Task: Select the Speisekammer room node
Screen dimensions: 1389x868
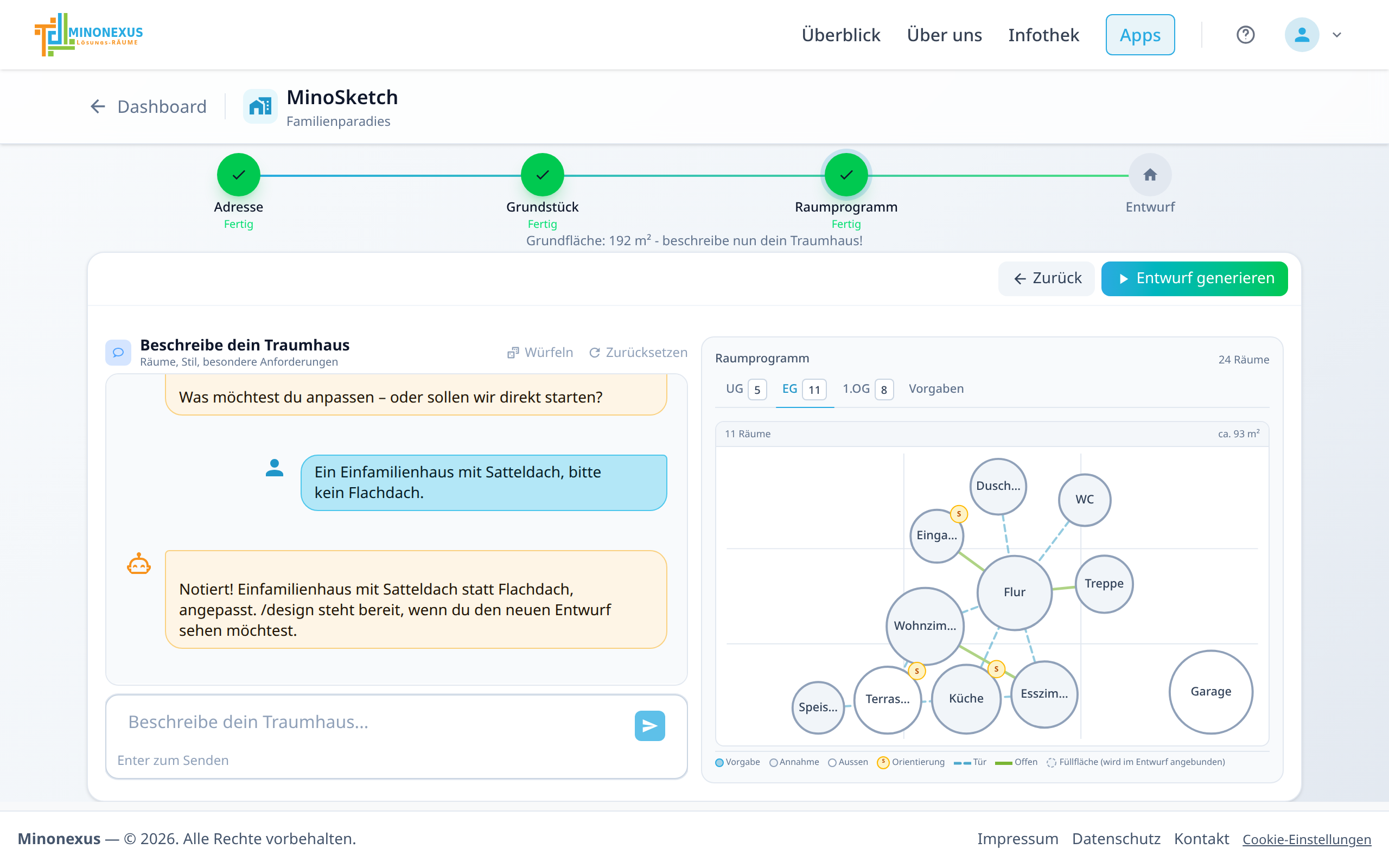Action: [x=818, y=707]
